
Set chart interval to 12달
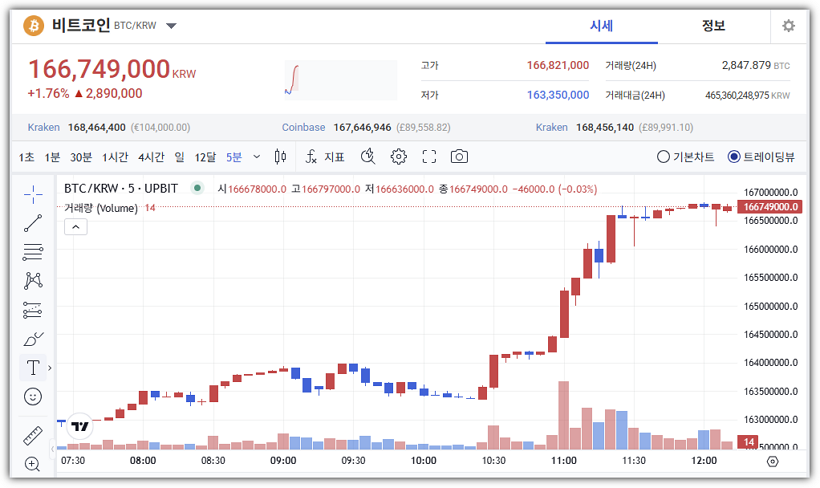[x=205, y=157]
